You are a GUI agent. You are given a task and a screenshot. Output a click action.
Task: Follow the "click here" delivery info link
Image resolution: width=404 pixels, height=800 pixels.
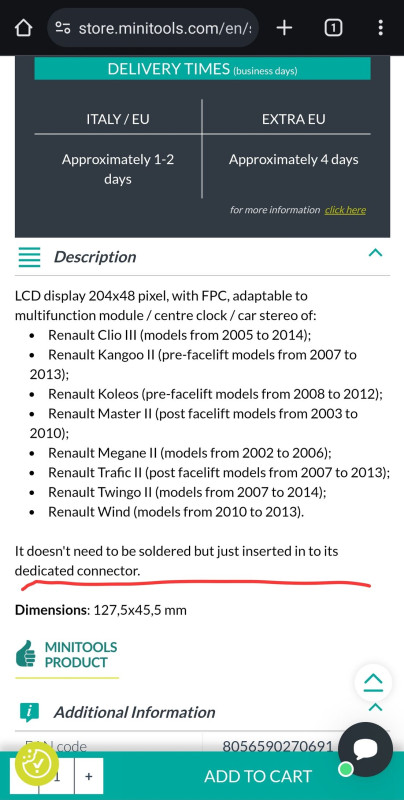coord(345,210)
